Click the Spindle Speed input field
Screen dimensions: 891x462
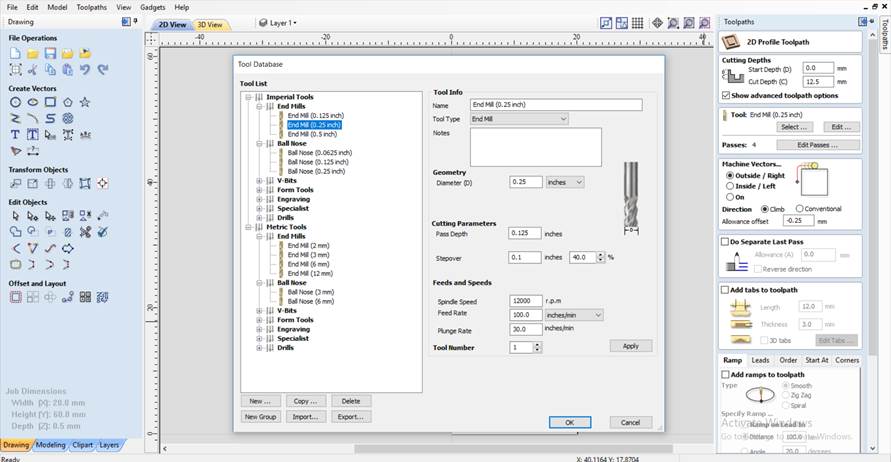(526, 301)
